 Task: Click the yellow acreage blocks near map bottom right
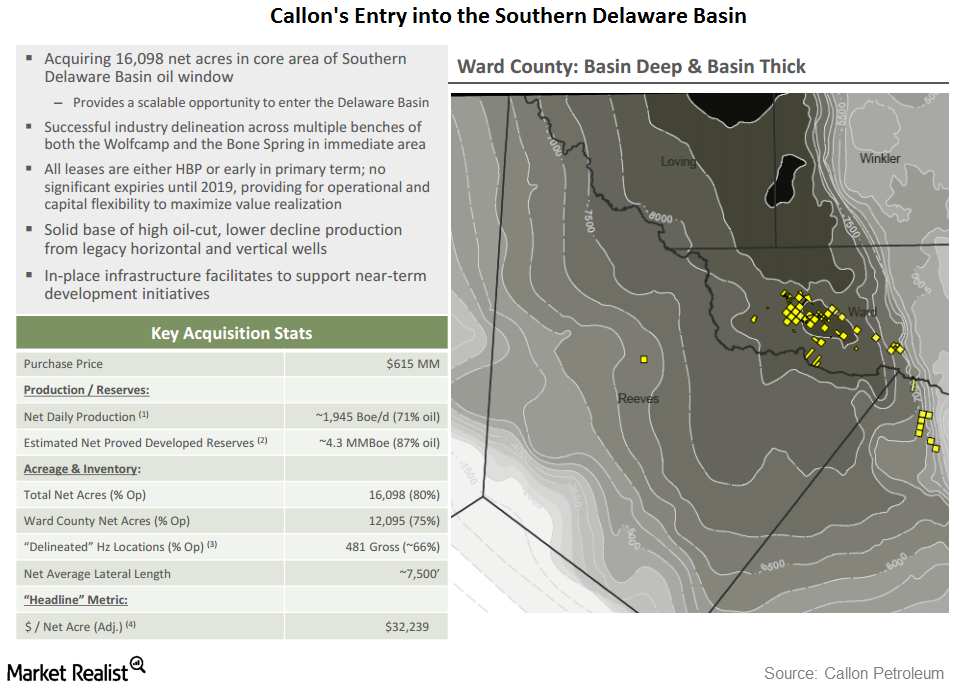click(x=921, y=425)
